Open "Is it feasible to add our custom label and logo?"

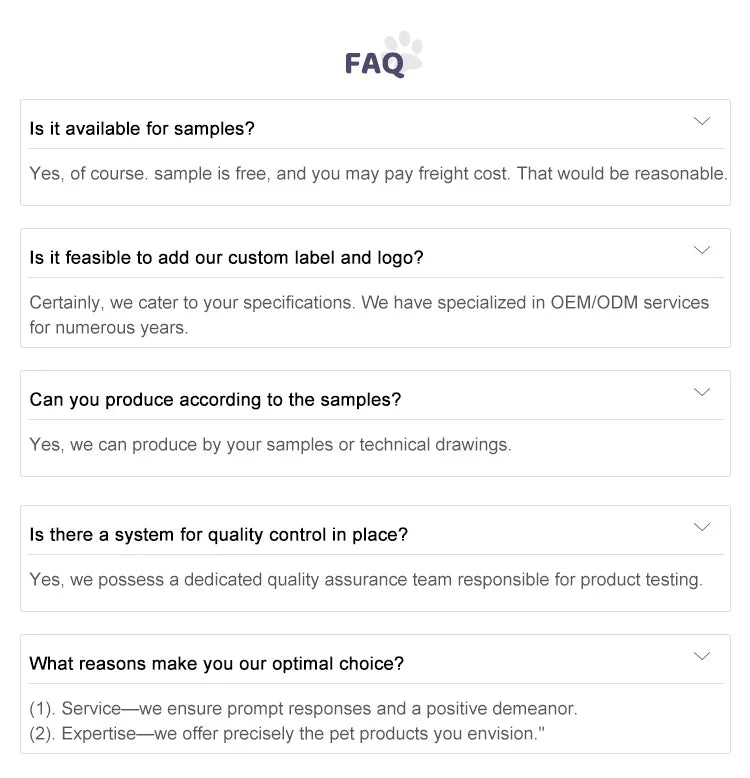pyautogui.click(x=226, y=258)
